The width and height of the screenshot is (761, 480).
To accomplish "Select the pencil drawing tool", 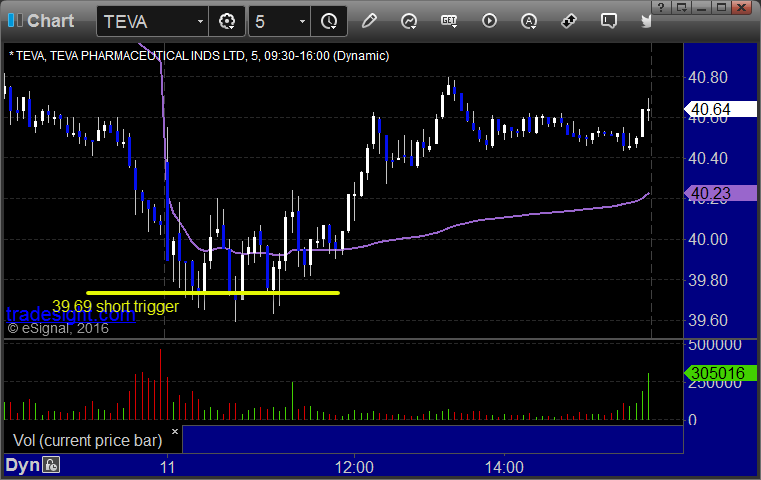I will point(369,21).
